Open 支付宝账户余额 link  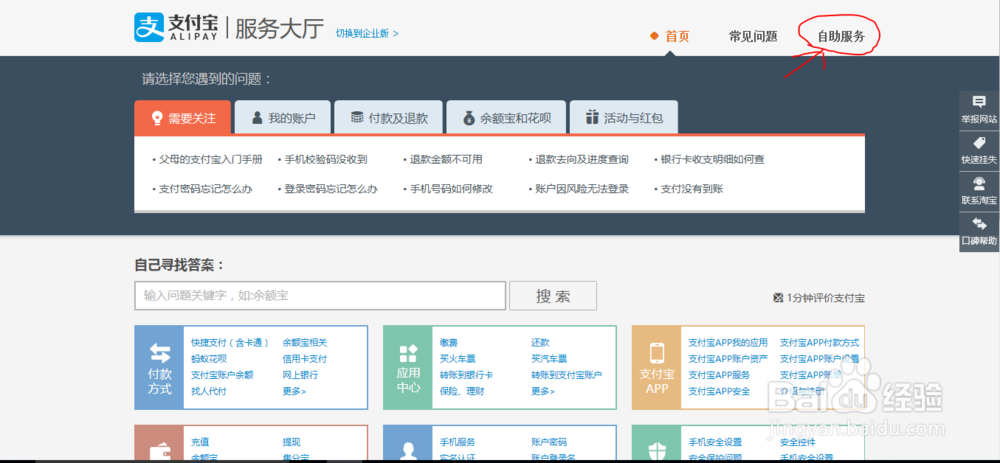click(222, 375)
